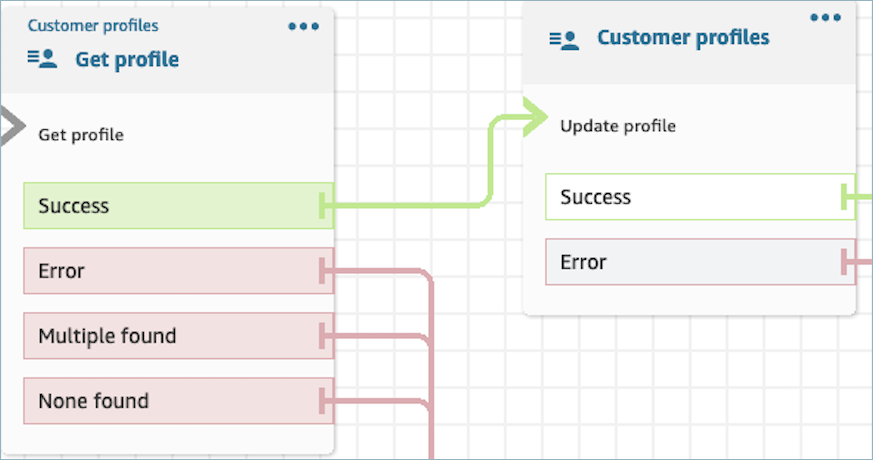Click the Error output connector on Update profile block
Screen dimensions: 873x460
tap(847, 262)
